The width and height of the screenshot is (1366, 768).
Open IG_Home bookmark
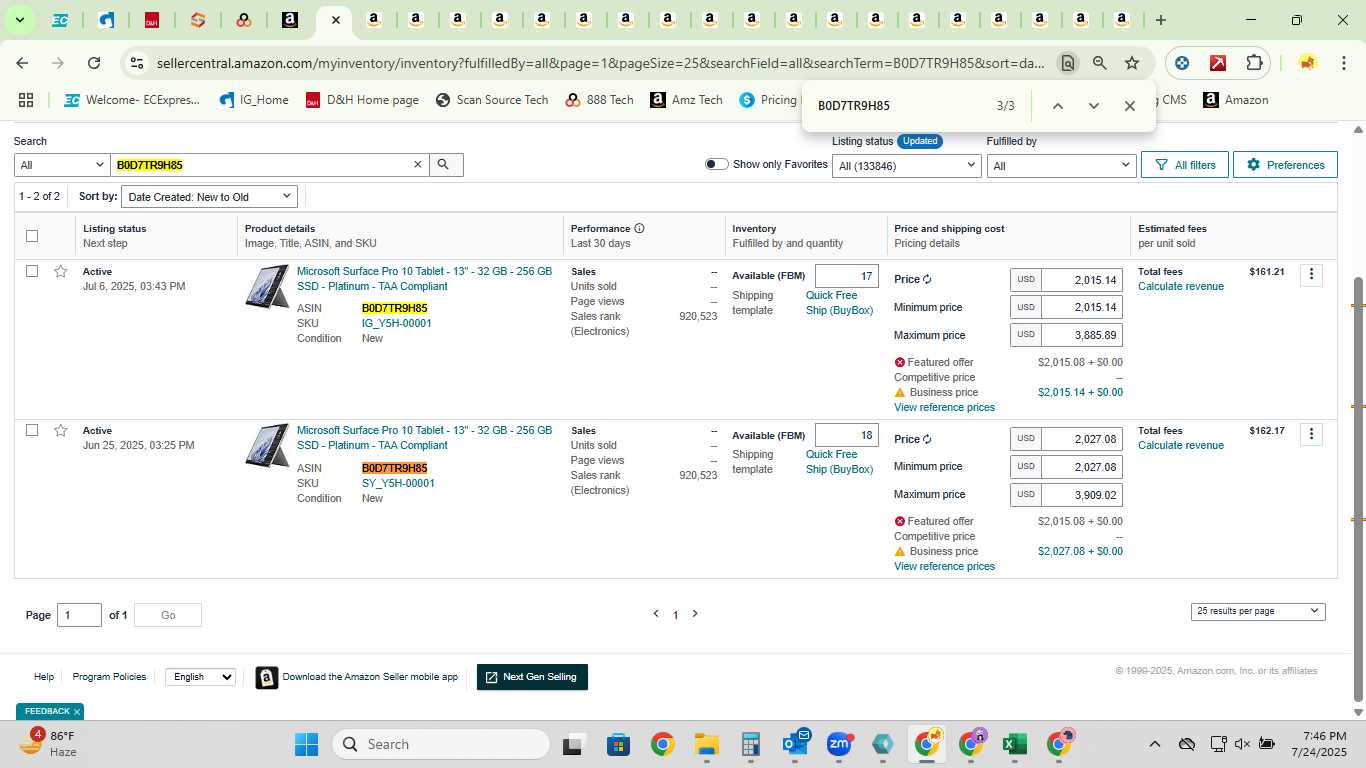(253, 100)
